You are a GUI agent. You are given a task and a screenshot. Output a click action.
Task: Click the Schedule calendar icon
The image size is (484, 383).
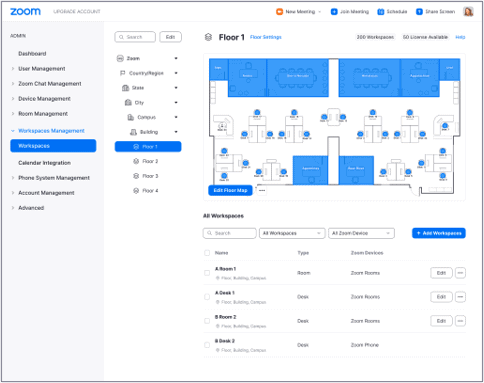(x=380, y=12)
